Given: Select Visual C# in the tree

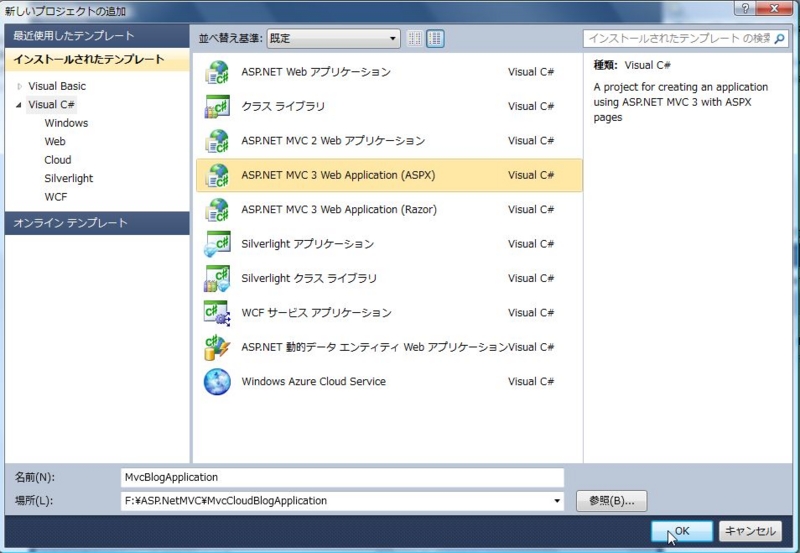Looking at the screenshot, I should tap(52, 105).
